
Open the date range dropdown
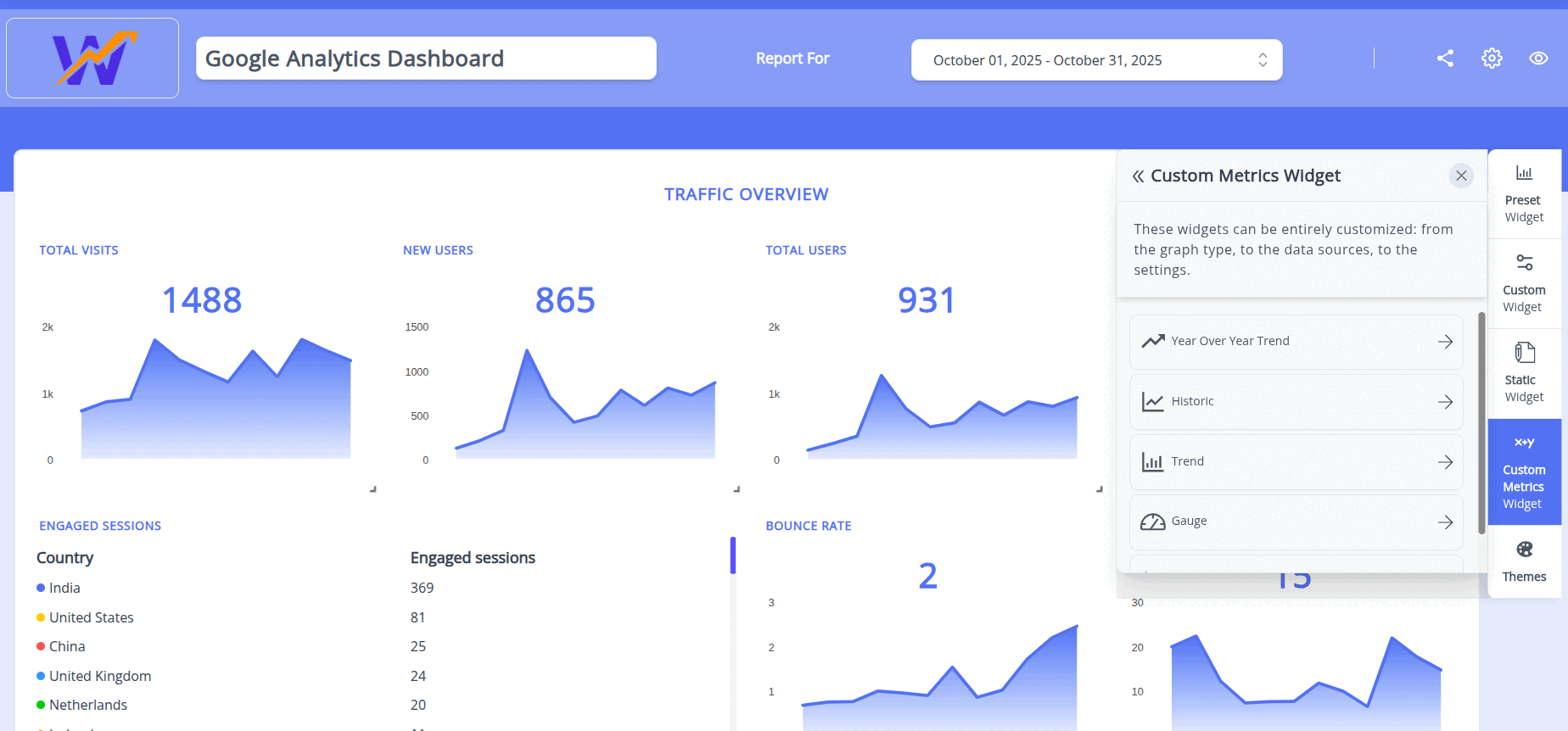1095,60
